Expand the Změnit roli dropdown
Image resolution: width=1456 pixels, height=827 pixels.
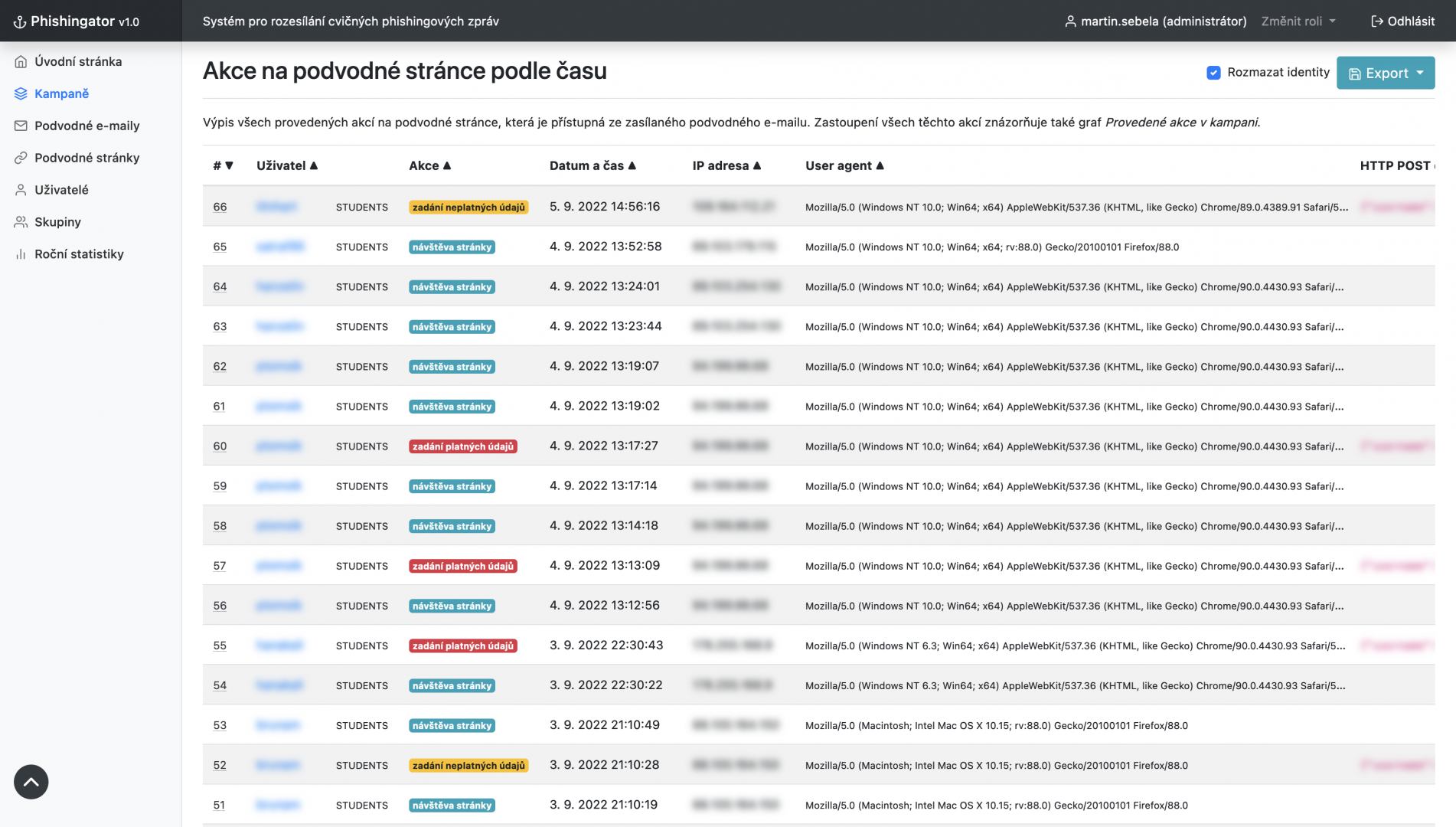[x=1298, y=21]
